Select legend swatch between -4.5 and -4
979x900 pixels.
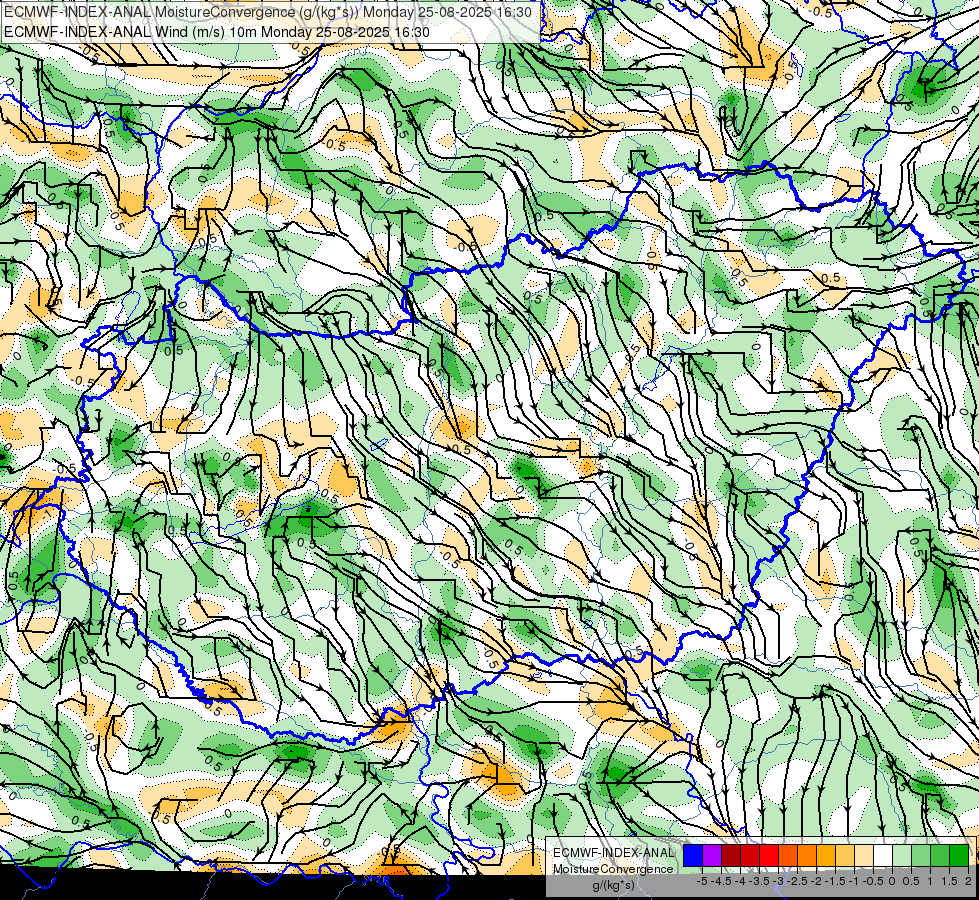click(x=731, y=855)
